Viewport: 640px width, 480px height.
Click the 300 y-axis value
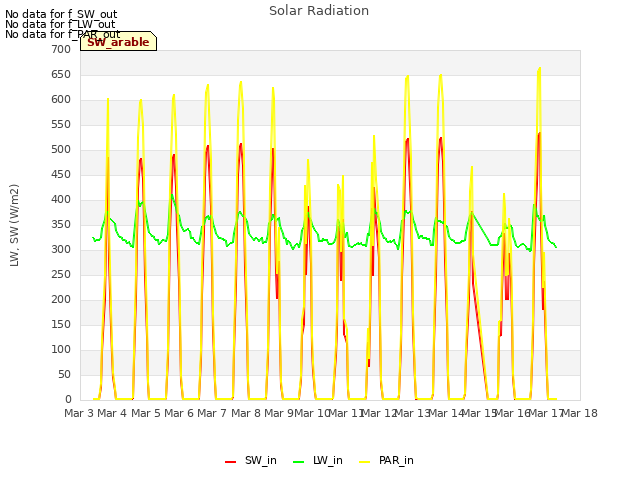pos(61,250)
